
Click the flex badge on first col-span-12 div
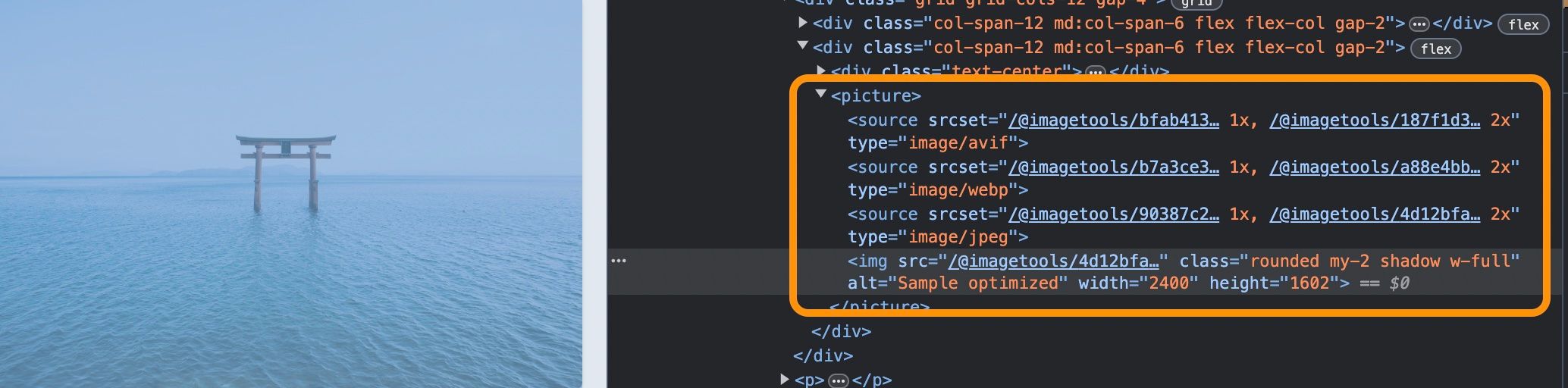click(1523, 24)
